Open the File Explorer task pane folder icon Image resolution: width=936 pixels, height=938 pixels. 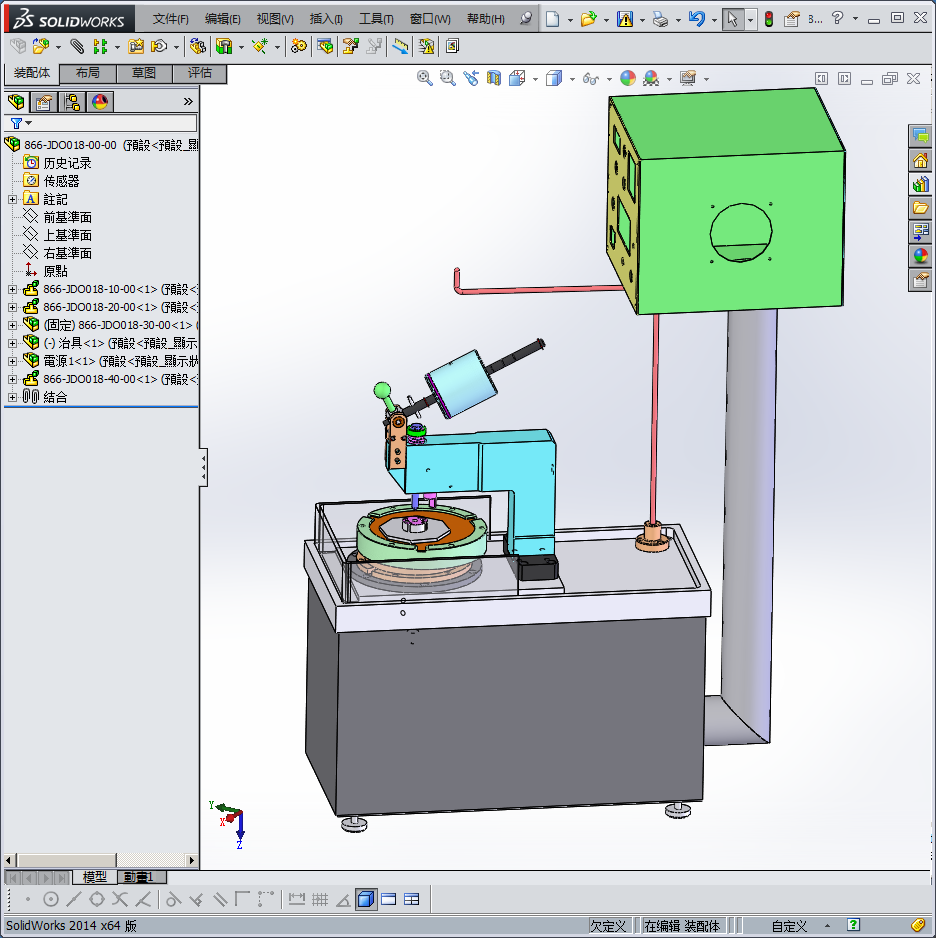tap(920, 208)
